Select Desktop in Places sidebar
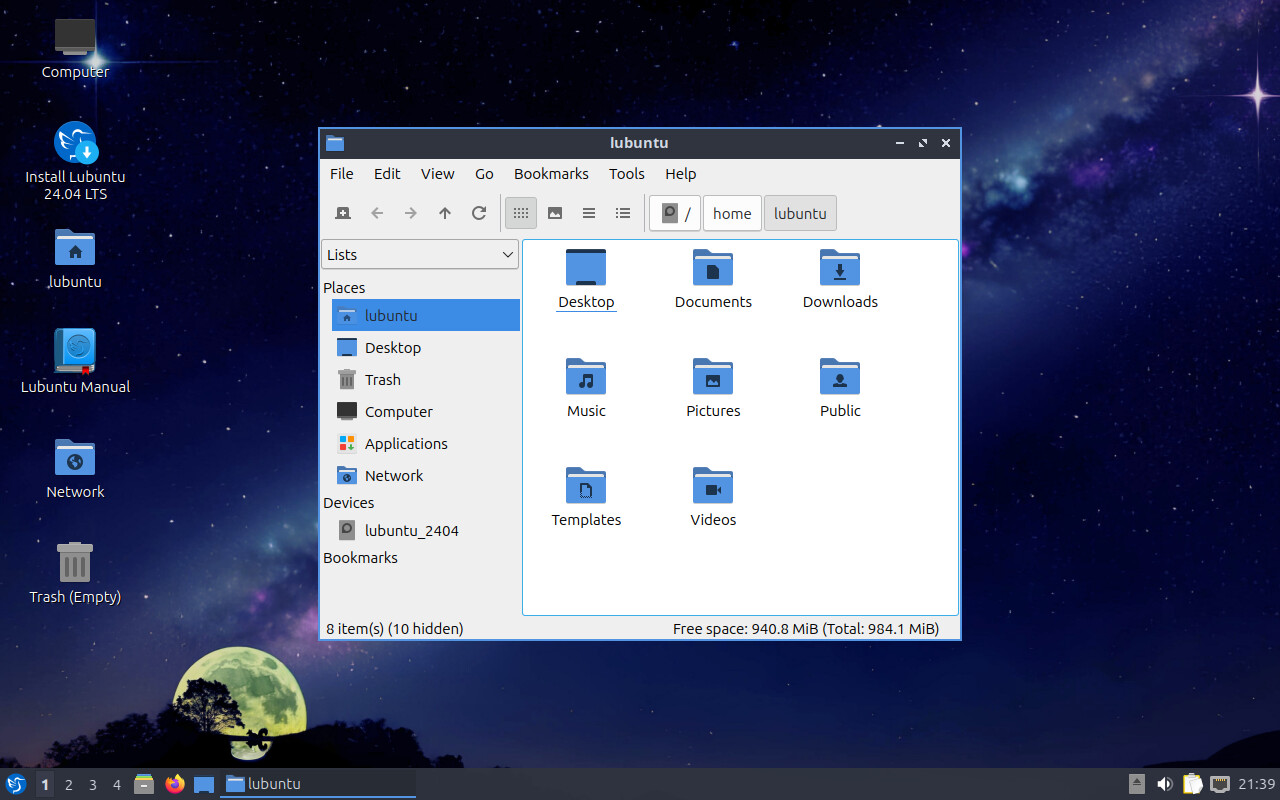1280x800 pixels. click(x=426, y=347)
